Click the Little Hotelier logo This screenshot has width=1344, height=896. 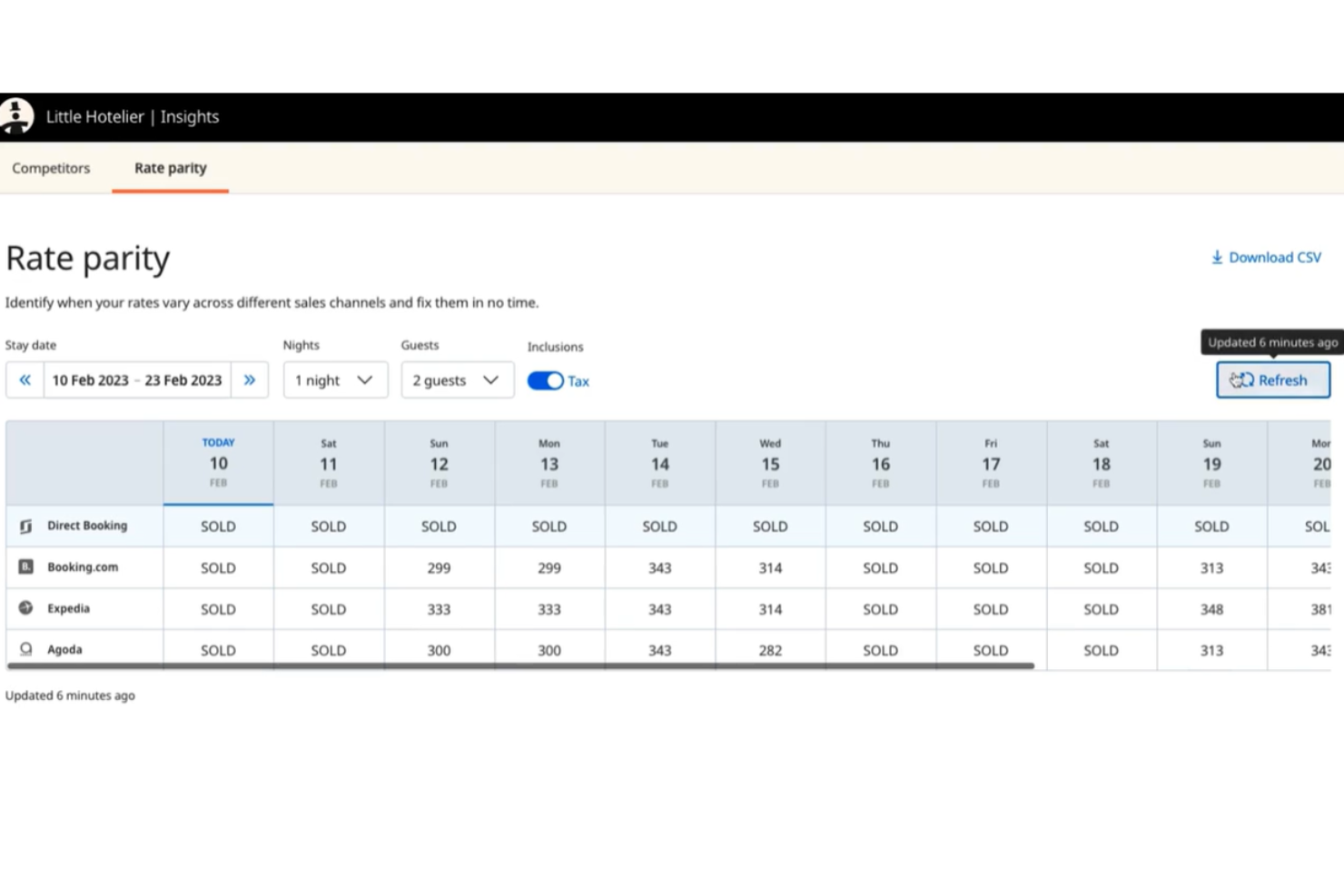tap(16, 115)
